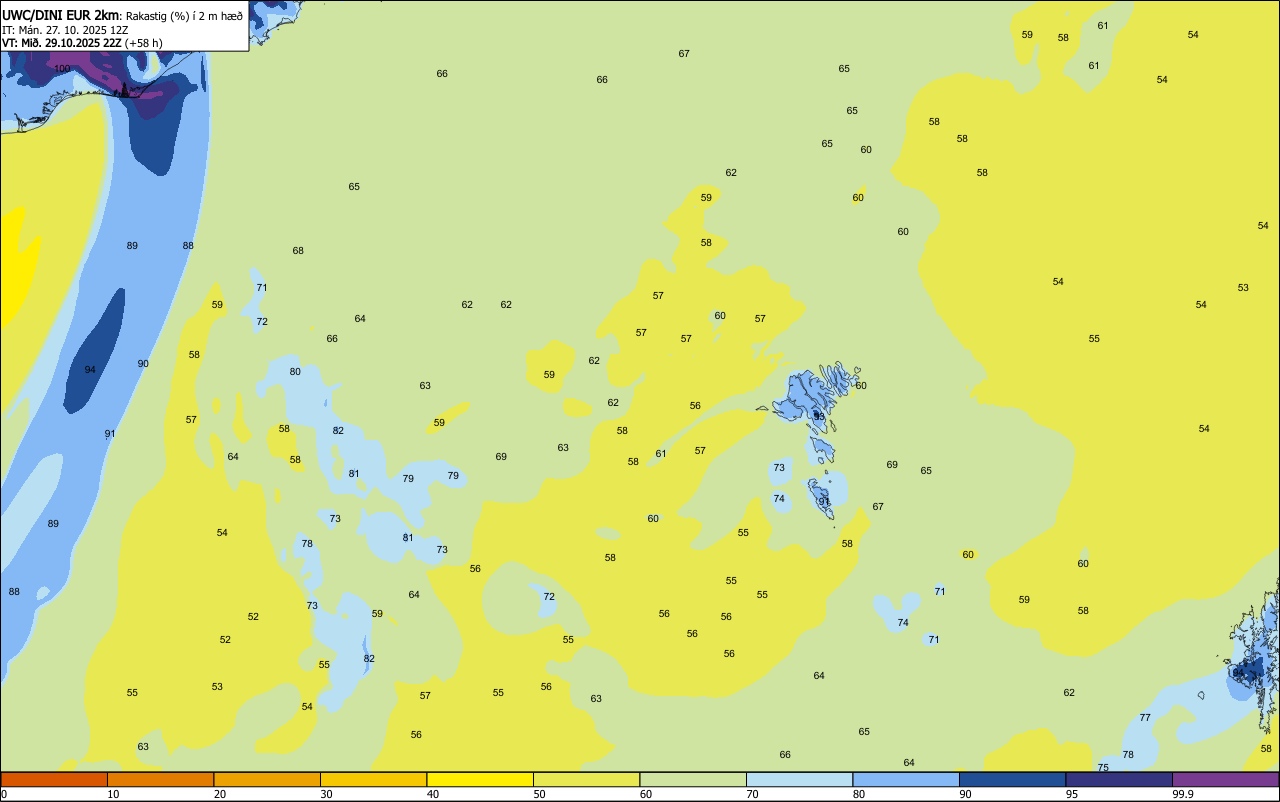Pick the pale yellow 50–60 legend band
The image size is (1280, 802).
(586, 779)
